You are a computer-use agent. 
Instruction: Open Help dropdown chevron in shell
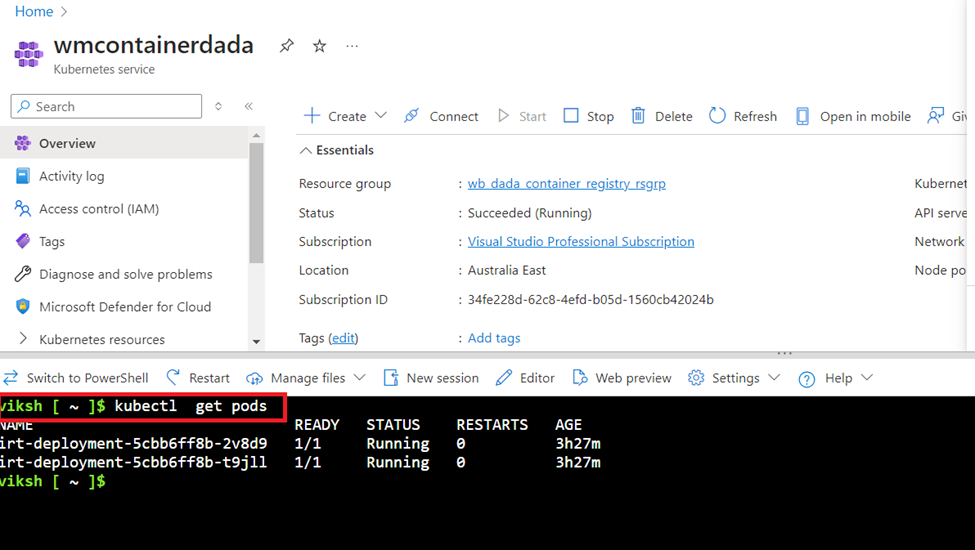point(867,377)
